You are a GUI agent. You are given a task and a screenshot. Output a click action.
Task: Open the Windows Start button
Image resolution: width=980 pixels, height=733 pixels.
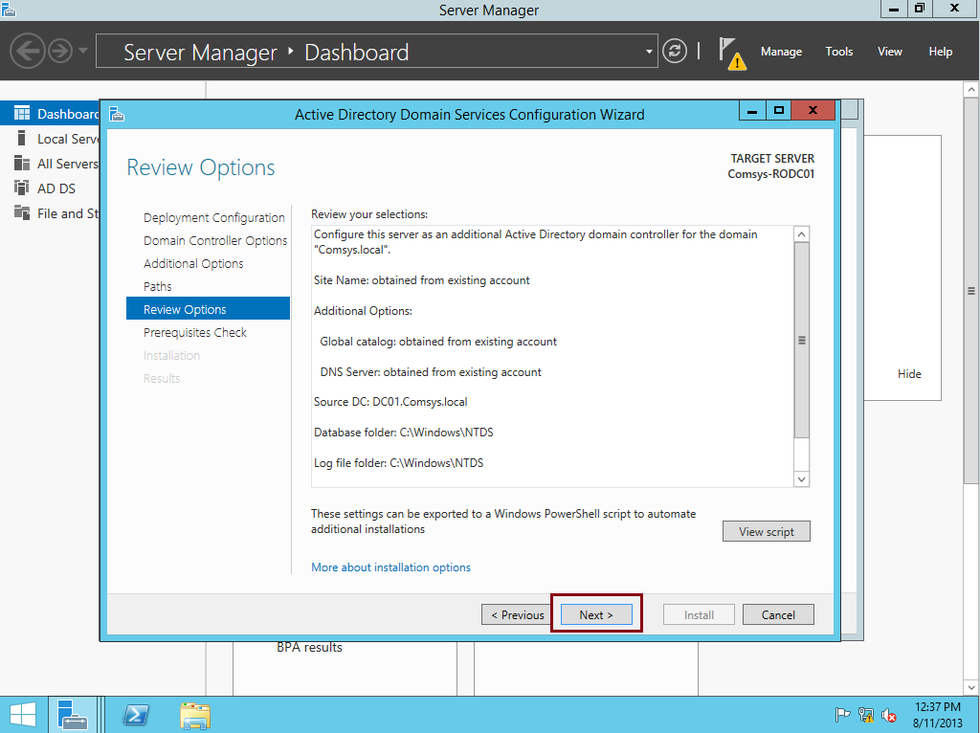23,715
